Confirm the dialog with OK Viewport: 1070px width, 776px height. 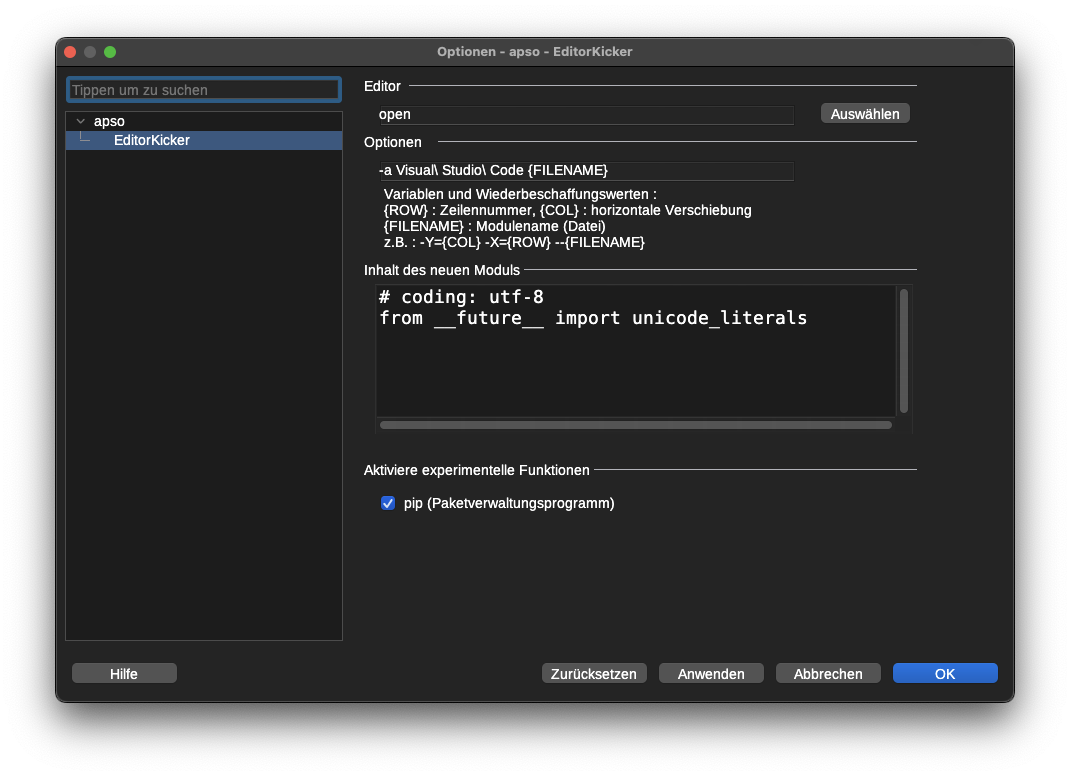(x=945, y=673)
